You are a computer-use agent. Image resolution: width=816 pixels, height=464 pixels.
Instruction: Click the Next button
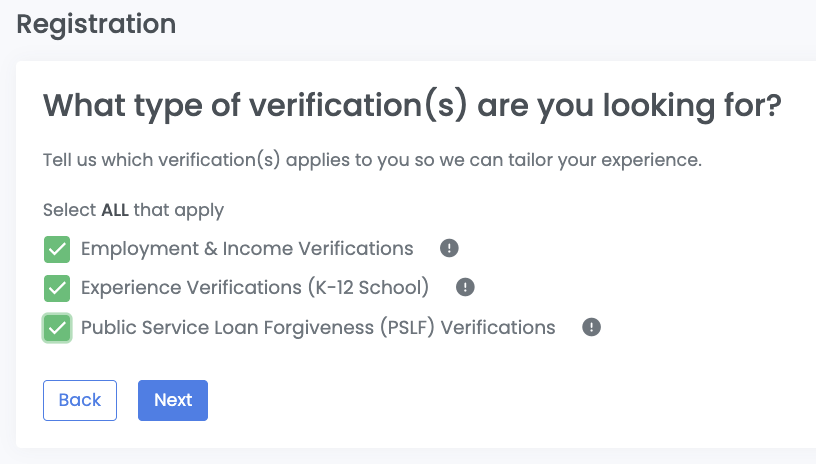[x=173, y=400]
